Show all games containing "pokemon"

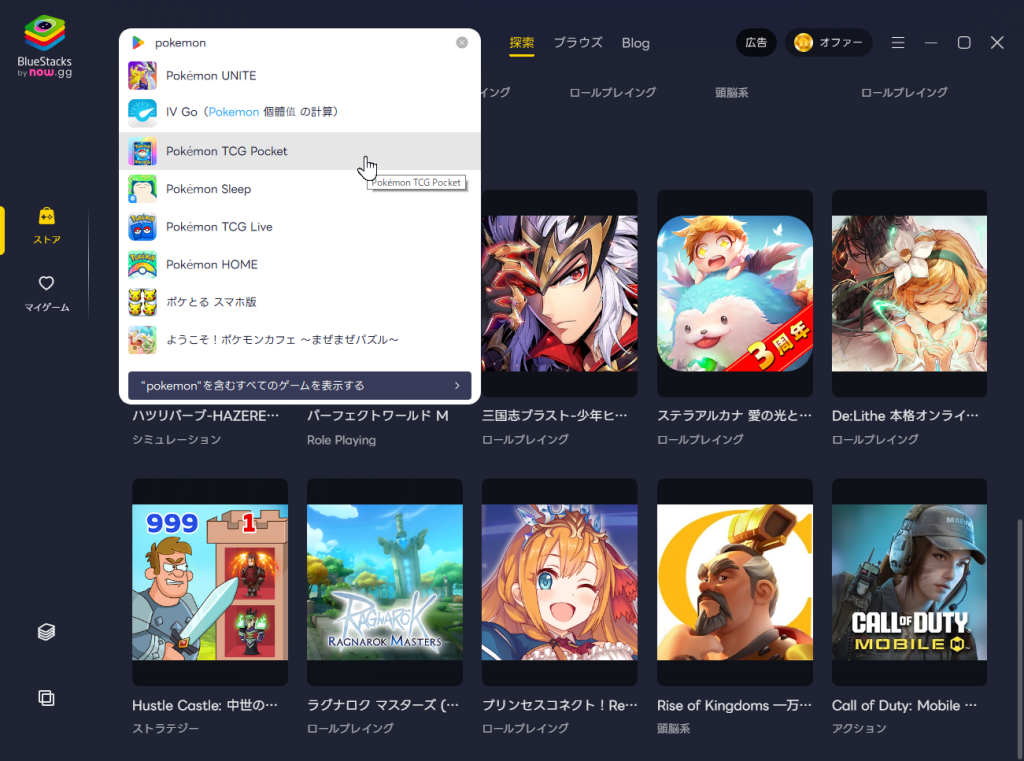coord(299,385)
